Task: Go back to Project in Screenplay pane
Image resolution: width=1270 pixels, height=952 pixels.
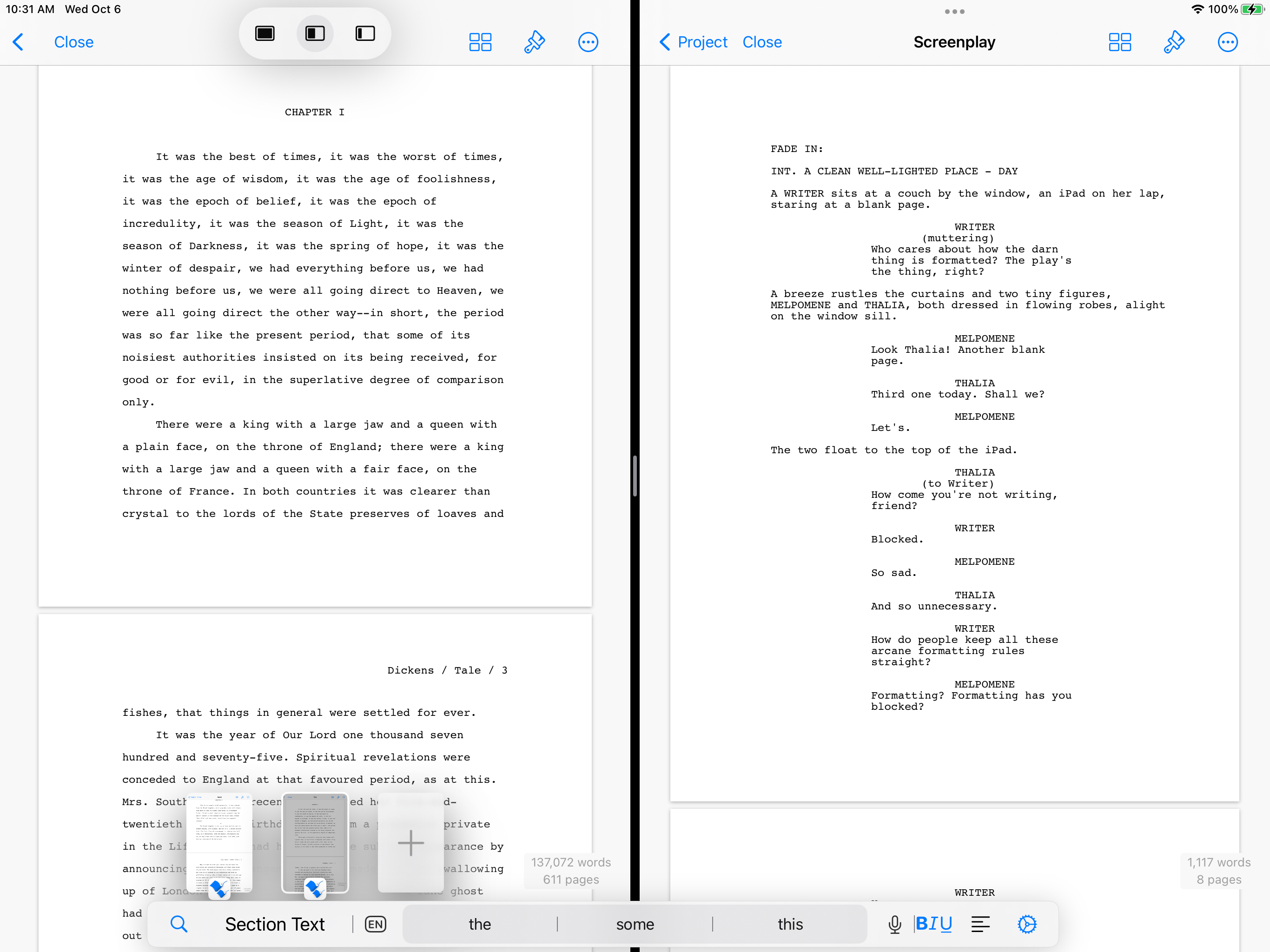Action: [x=694, y=42]
